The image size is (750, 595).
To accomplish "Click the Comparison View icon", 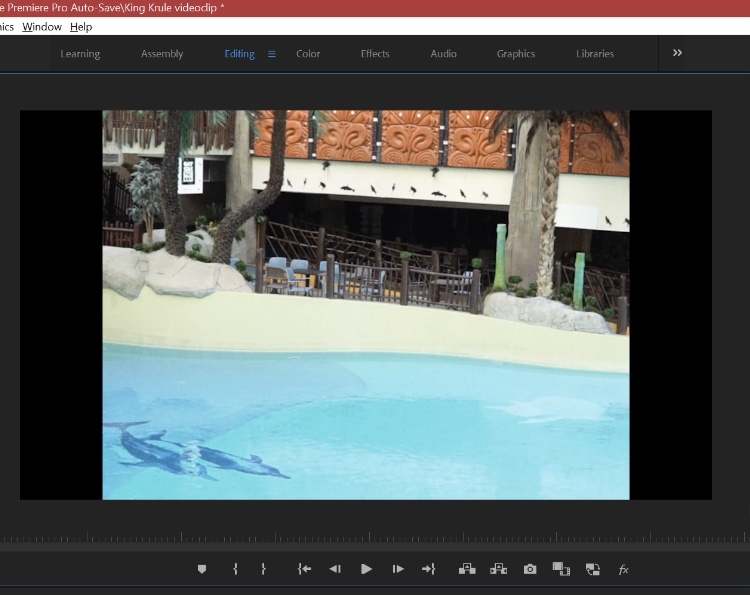I will pyautogui.click(x=561, y=569).
